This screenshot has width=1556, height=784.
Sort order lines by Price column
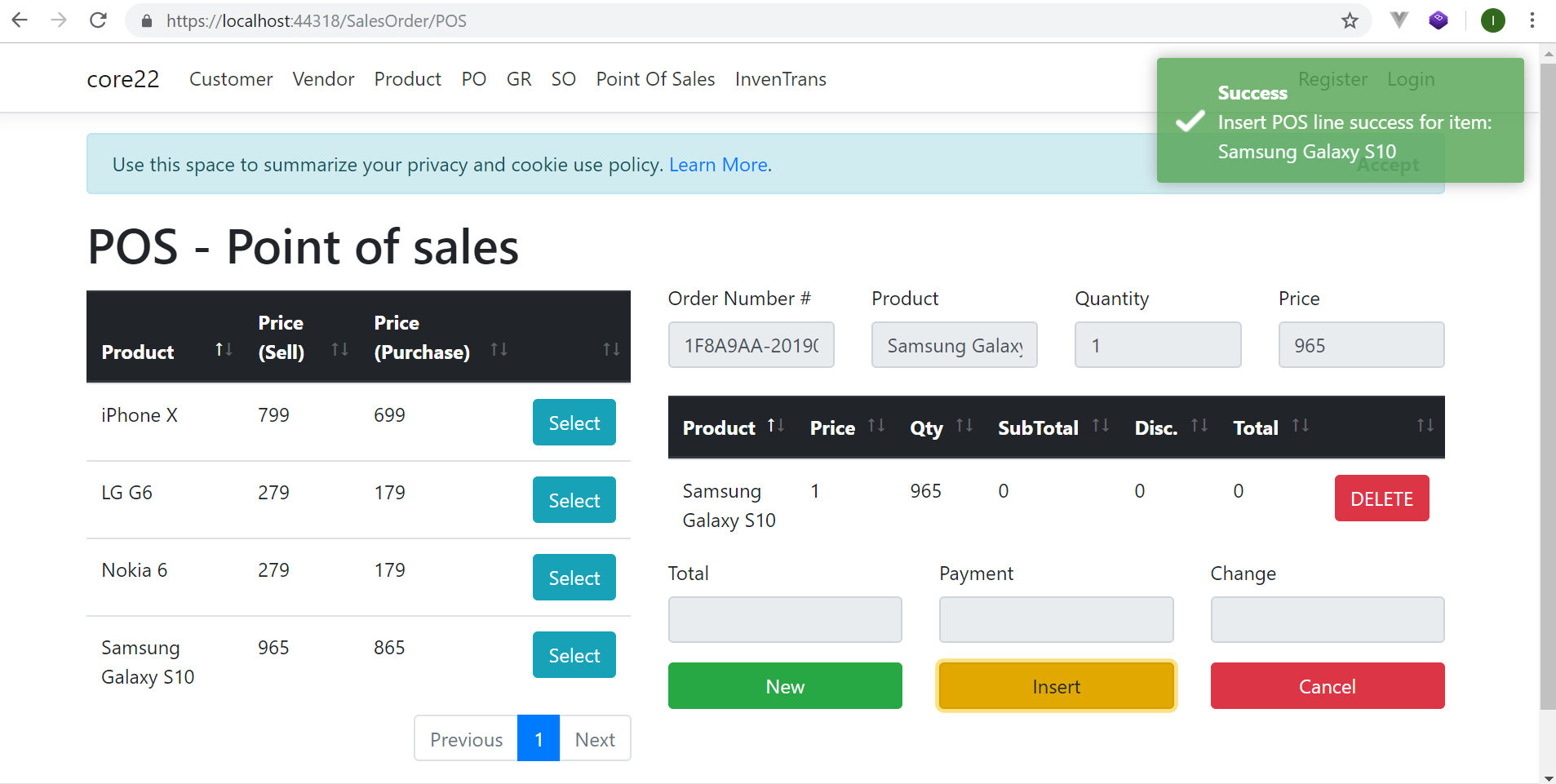point(845,427)
